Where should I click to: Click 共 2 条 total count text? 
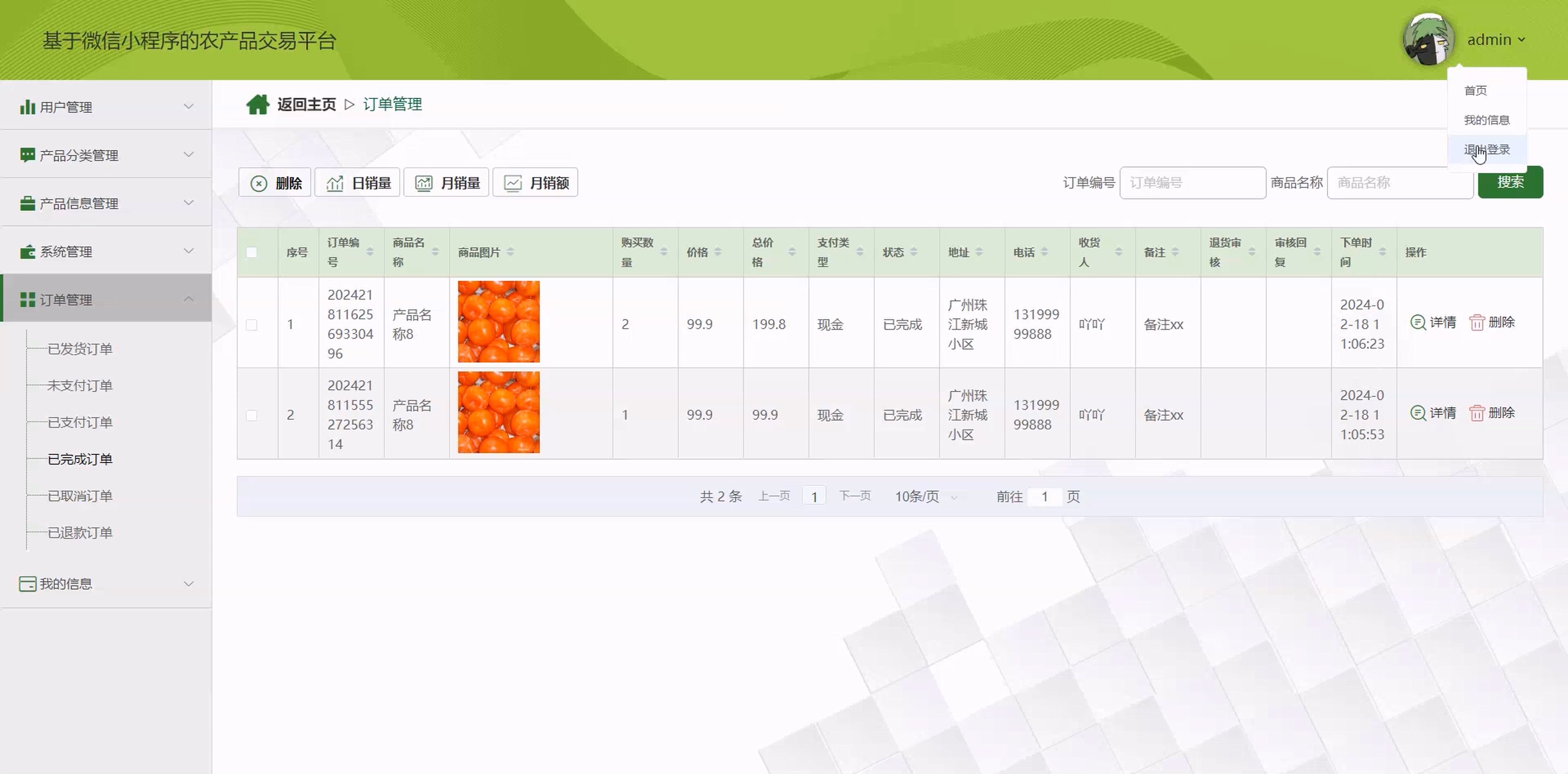[721, 496]
